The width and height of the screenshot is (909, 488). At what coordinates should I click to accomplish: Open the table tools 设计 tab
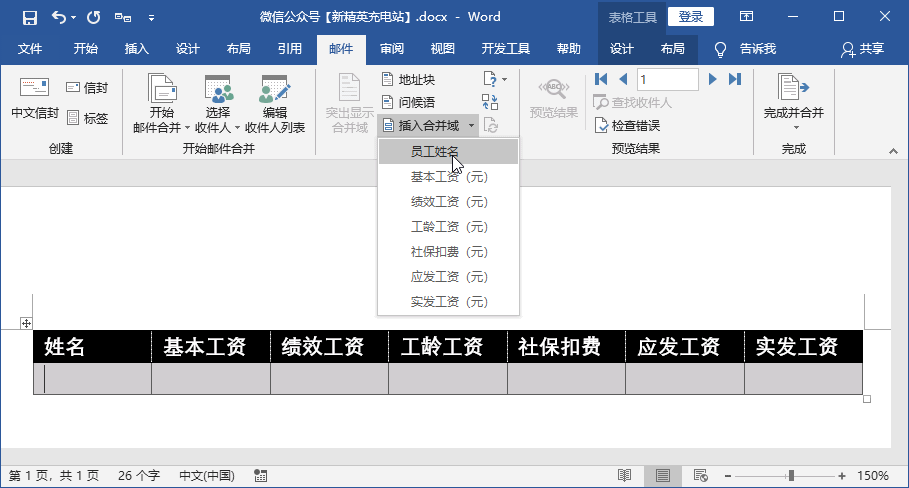click(621, 49)
